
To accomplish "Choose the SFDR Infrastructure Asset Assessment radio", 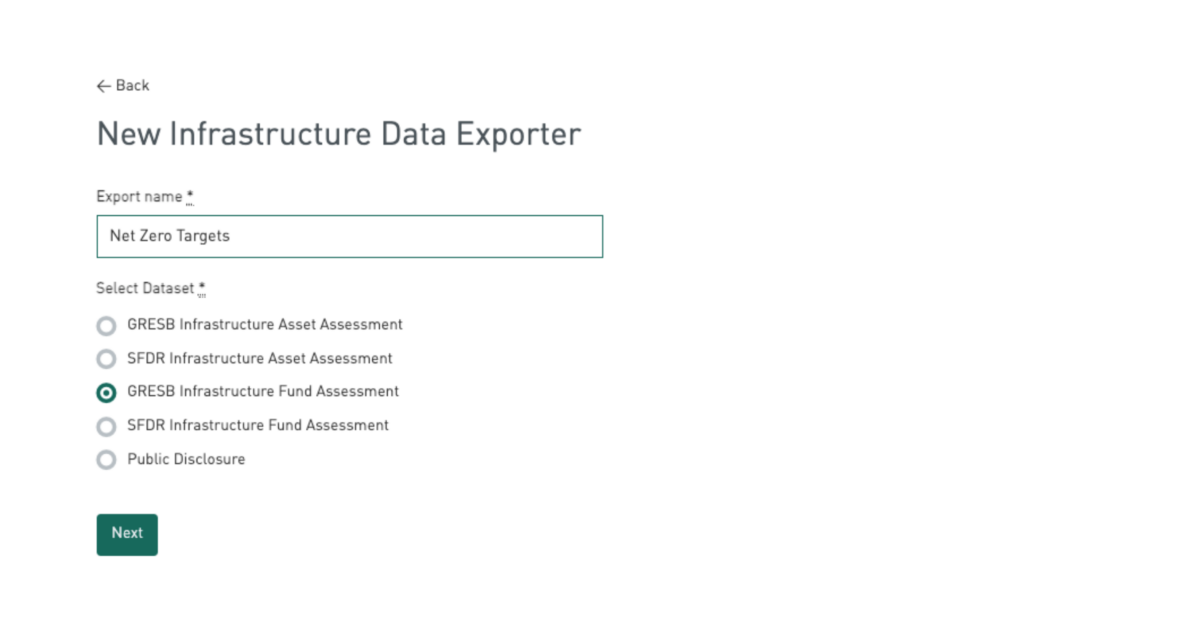I will [106, 359].
